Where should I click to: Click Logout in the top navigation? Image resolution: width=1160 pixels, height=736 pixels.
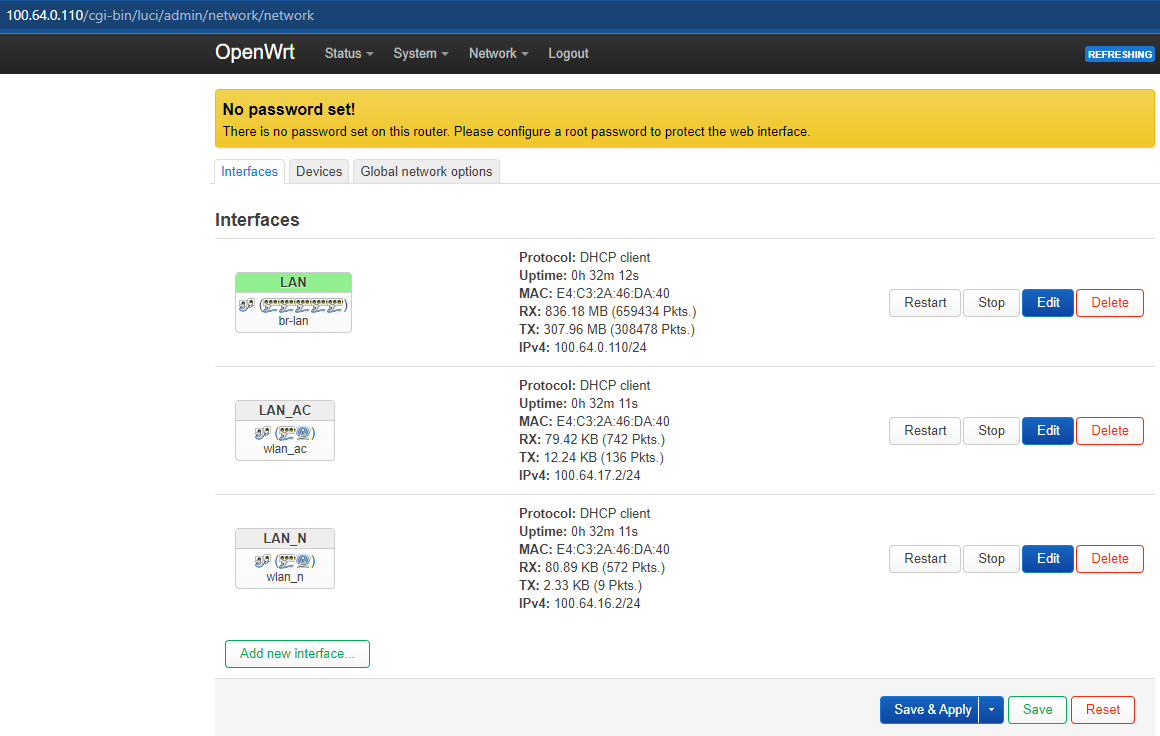(x=568, y=54)
